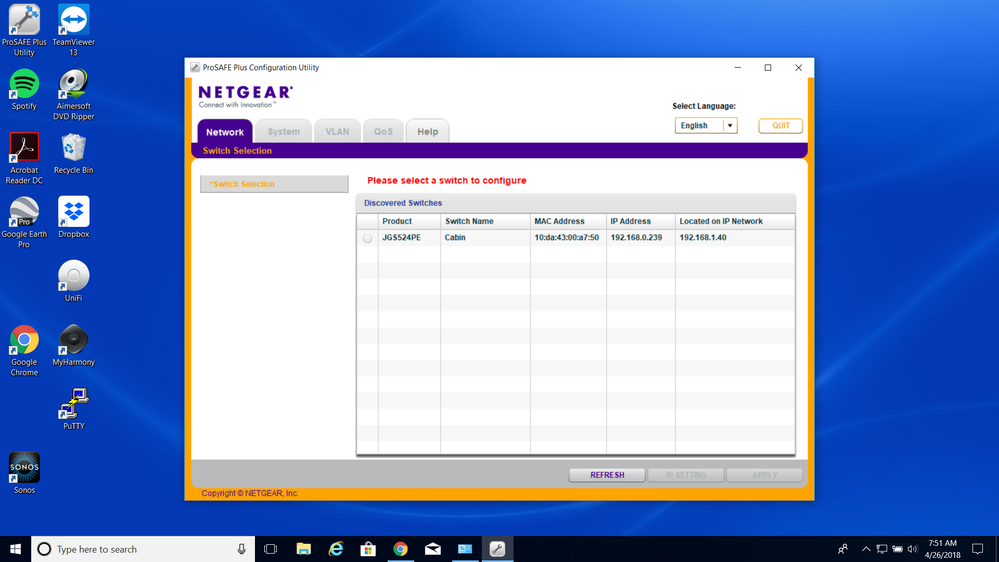Click the MAC address 10:da:43:00:a7:50
The height and width of the screenshot is (562, 999).
[566, 238]
